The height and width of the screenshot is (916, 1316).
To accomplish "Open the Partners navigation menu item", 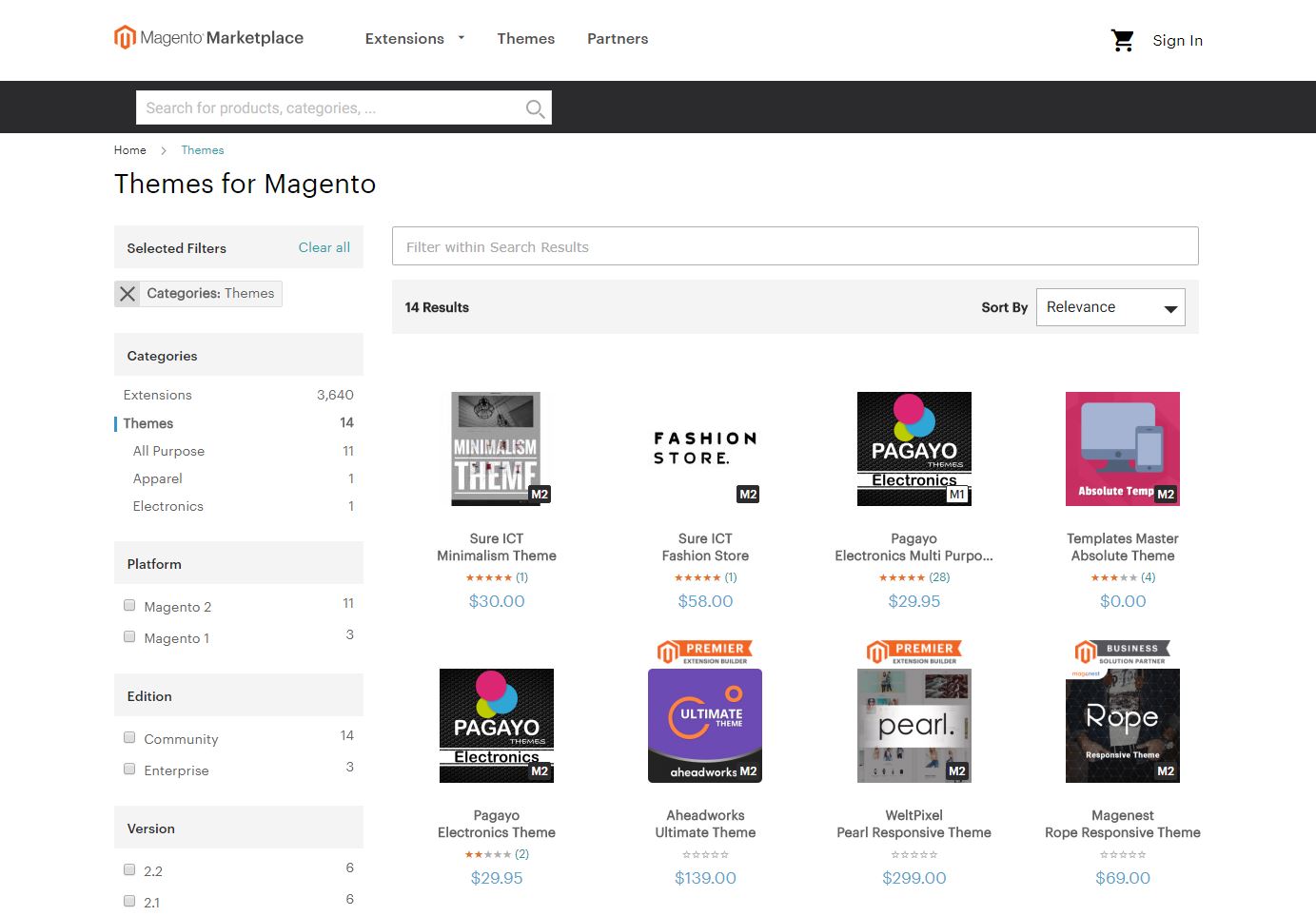I will point(618,38).
